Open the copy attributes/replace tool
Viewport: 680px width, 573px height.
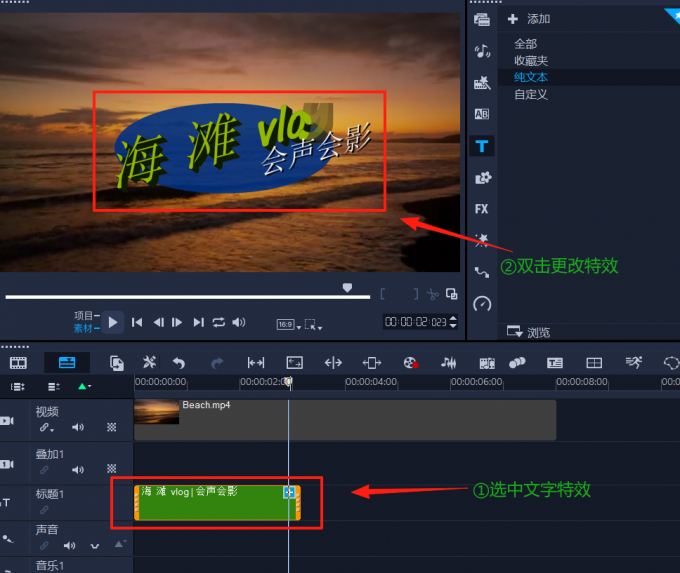[x=117, y=363]
